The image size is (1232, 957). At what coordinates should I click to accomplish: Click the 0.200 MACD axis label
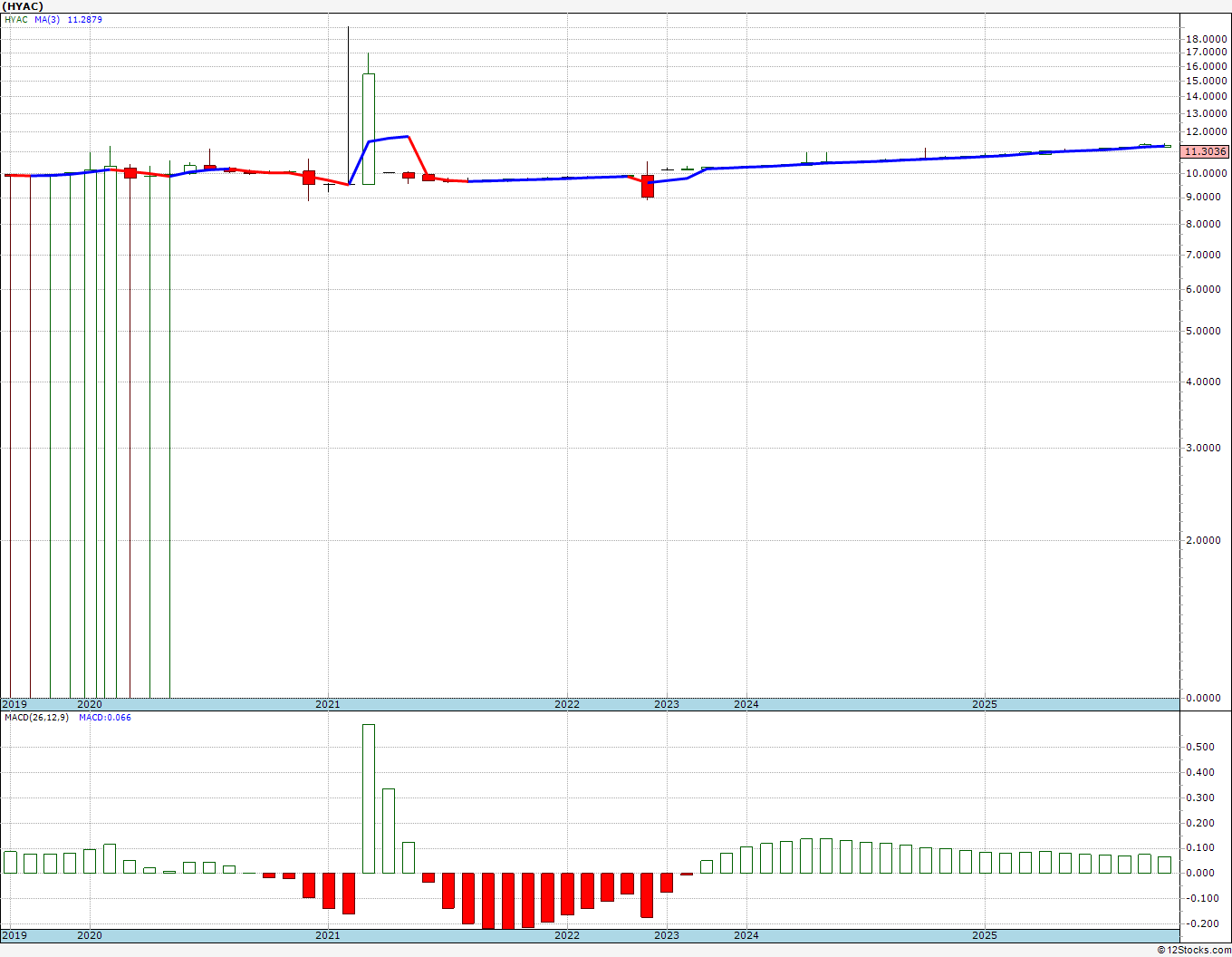click(x=1200, y=823)
